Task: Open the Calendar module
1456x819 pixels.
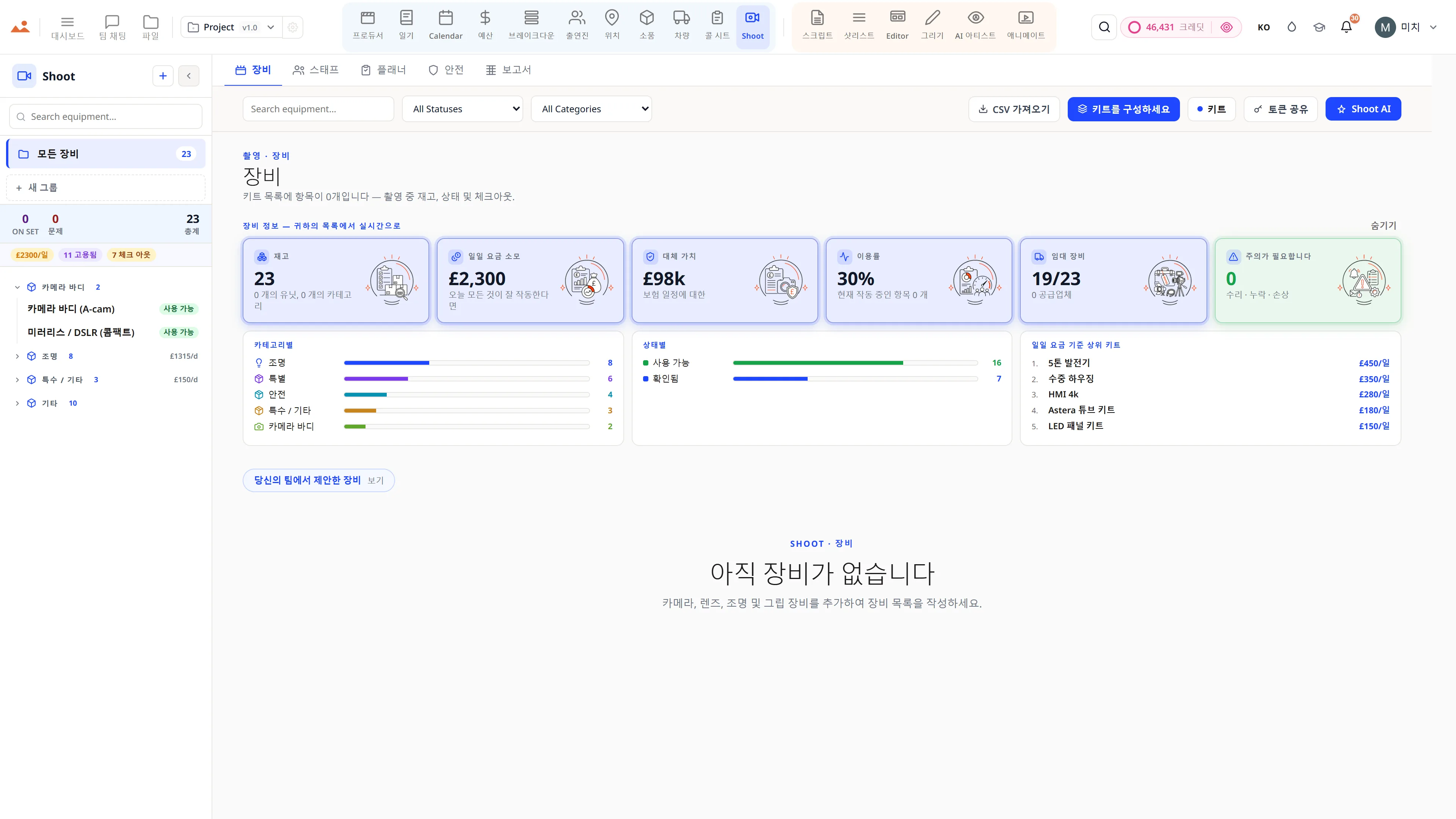Action: pyautogui.click(x=446, y=27)
